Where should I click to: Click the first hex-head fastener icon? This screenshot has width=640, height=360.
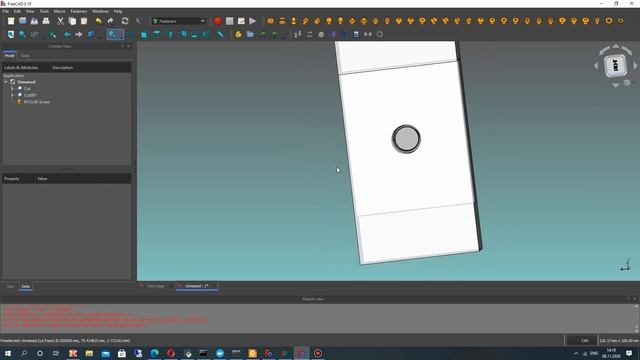[270, 21]
